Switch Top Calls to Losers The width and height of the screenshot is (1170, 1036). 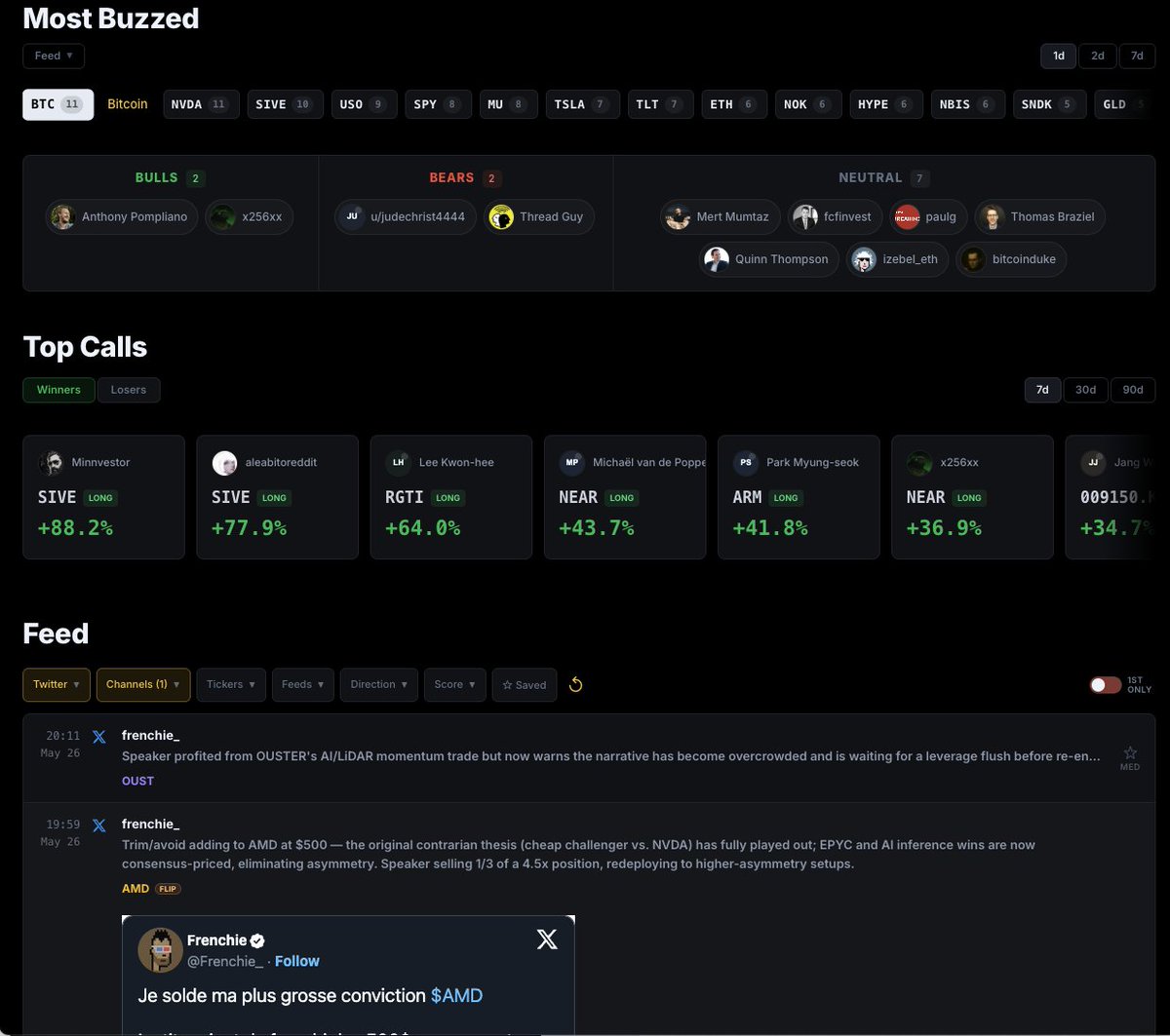[x=129, y=390]
